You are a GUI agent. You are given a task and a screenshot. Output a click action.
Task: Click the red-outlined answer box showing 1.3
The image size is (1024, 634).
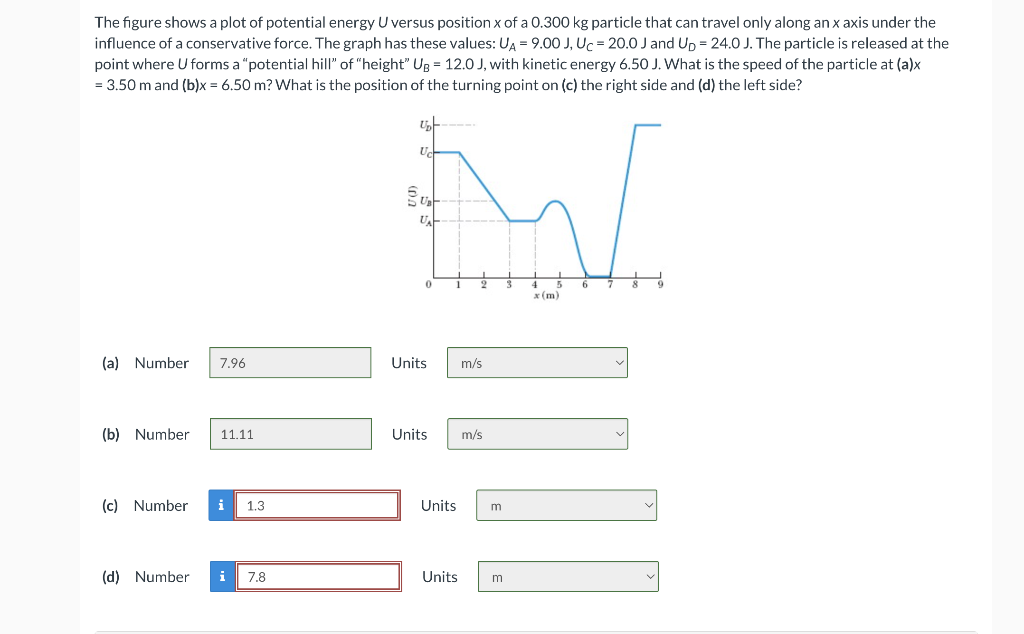click(x=318, y=505)
